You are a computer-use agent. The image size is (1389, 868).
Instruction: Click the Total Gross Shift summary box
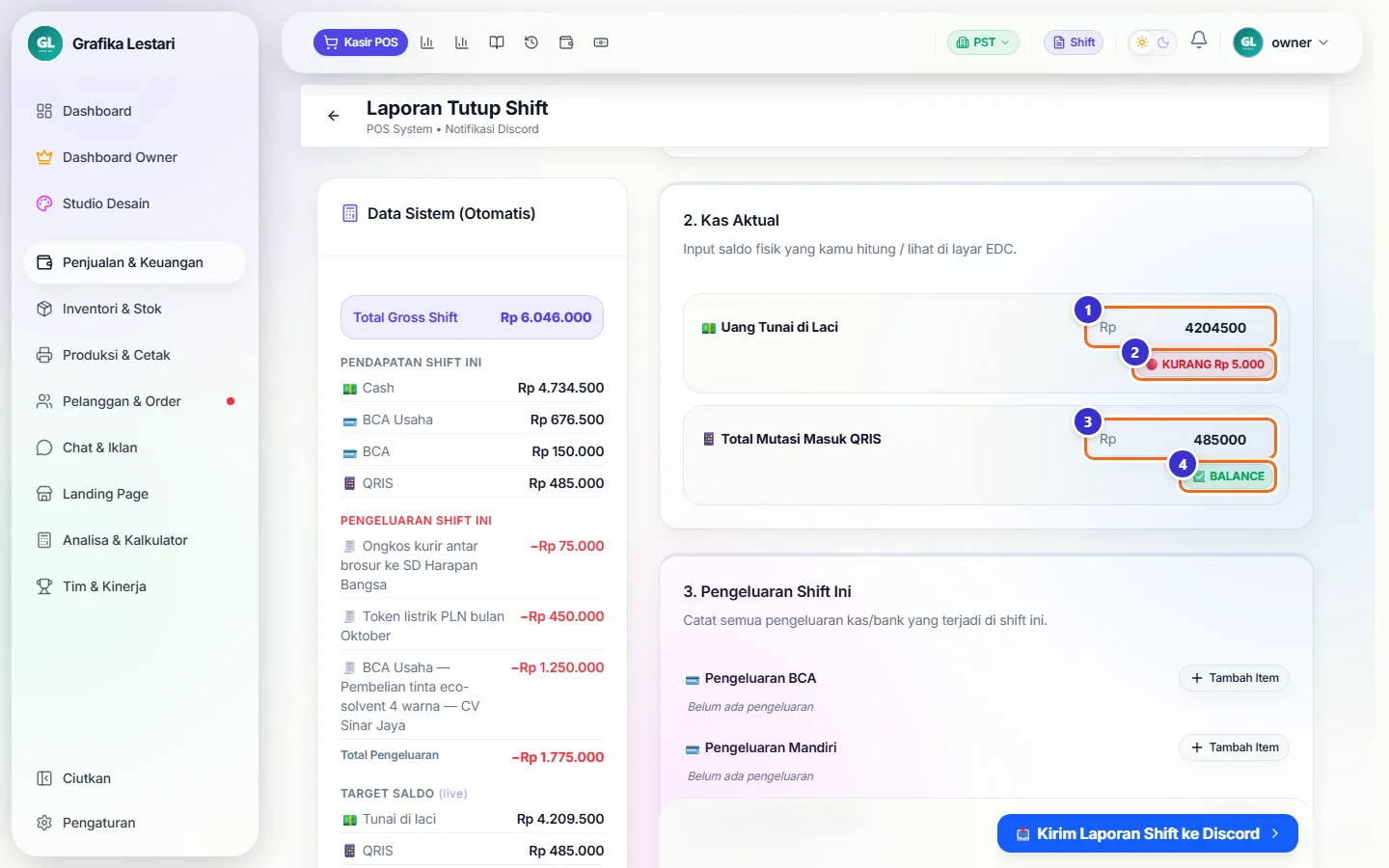click(x=472, y=317)
